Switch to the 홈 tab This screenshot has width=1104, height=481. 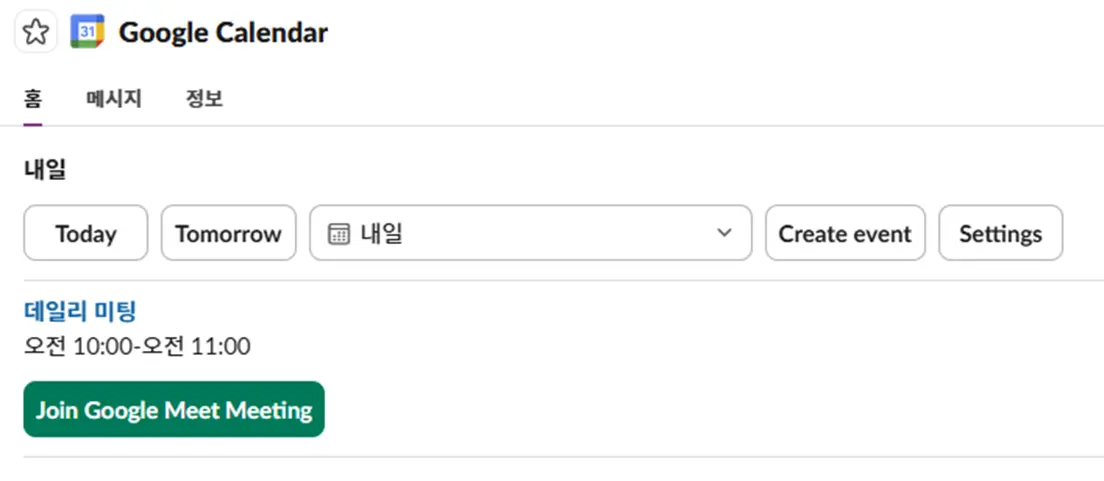coord(33,99)
